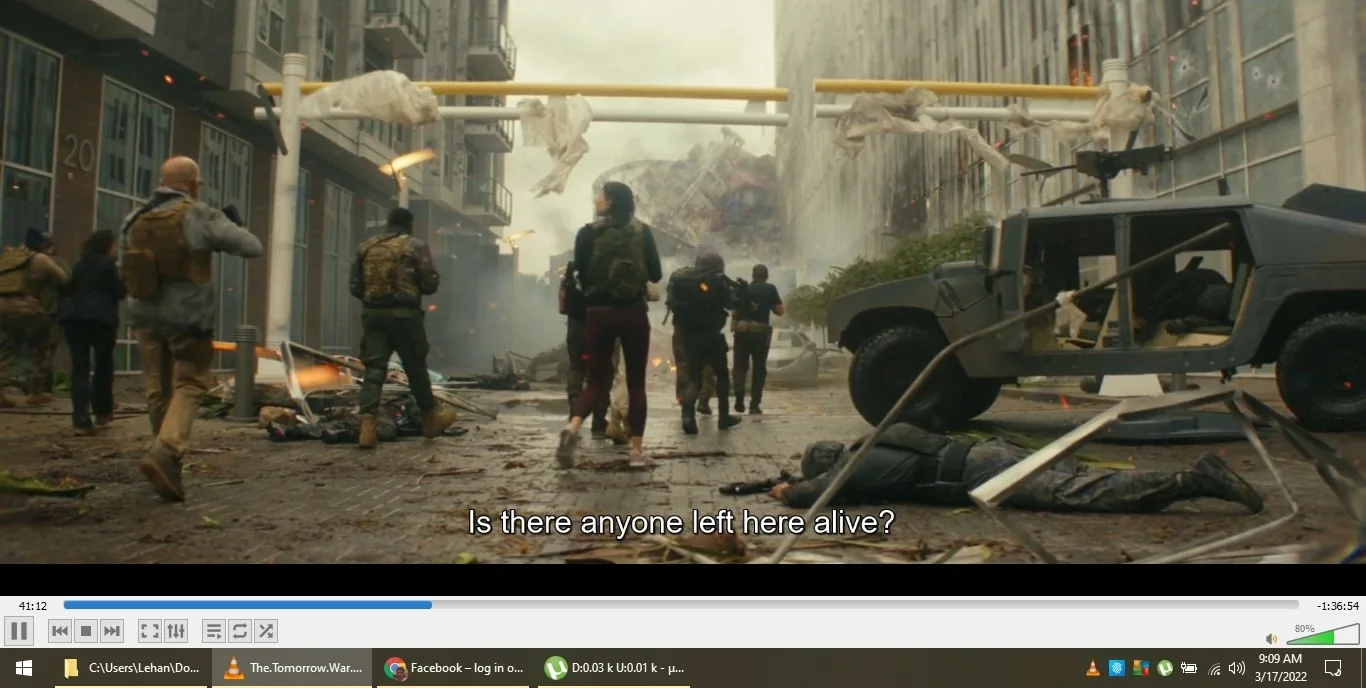Click elapsed time 41:12 label

click(x=33, y=606)
